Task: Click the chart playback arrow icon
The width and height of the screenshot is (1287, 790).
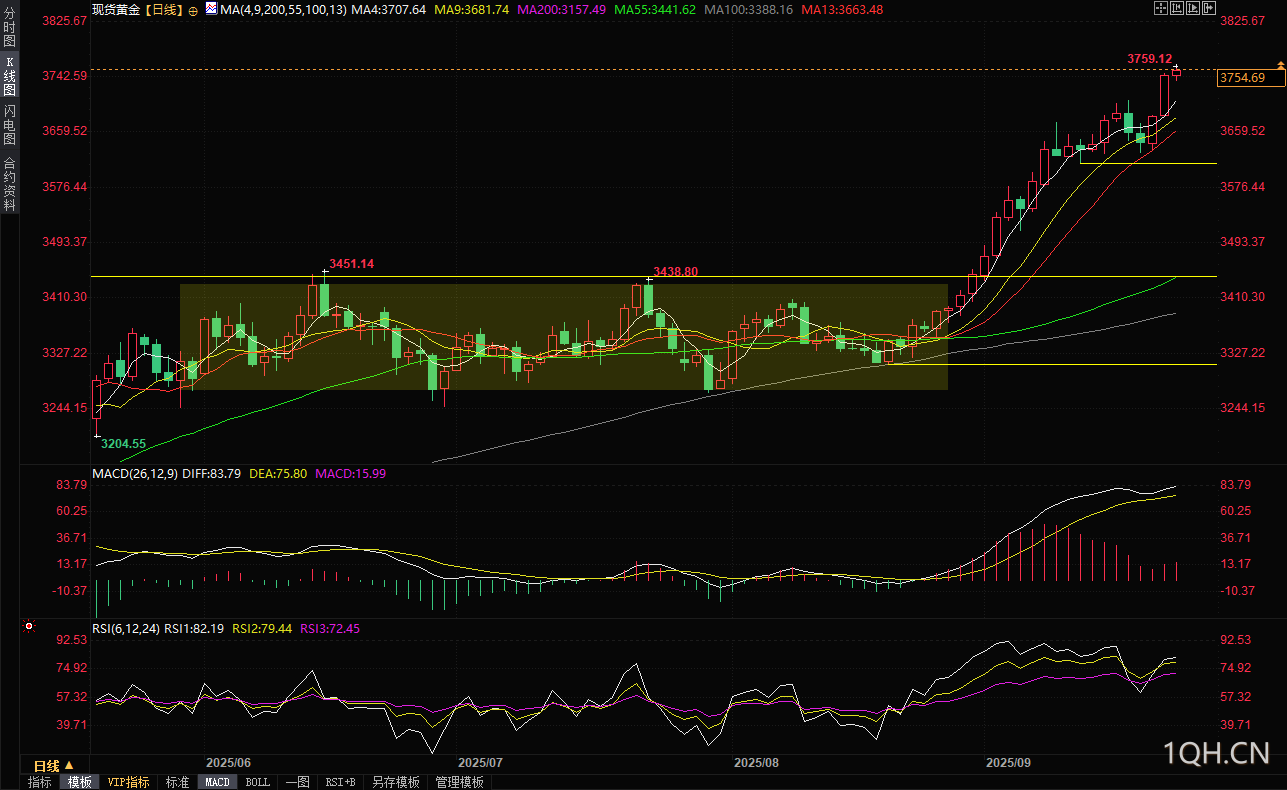Action: [x=1192, y=8]
